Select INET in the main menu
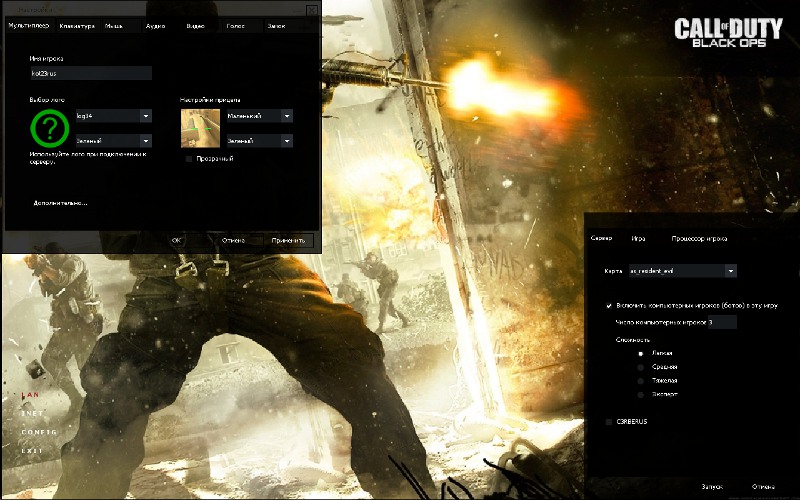Viewport: 800px width, 500px height. [32, 413]
